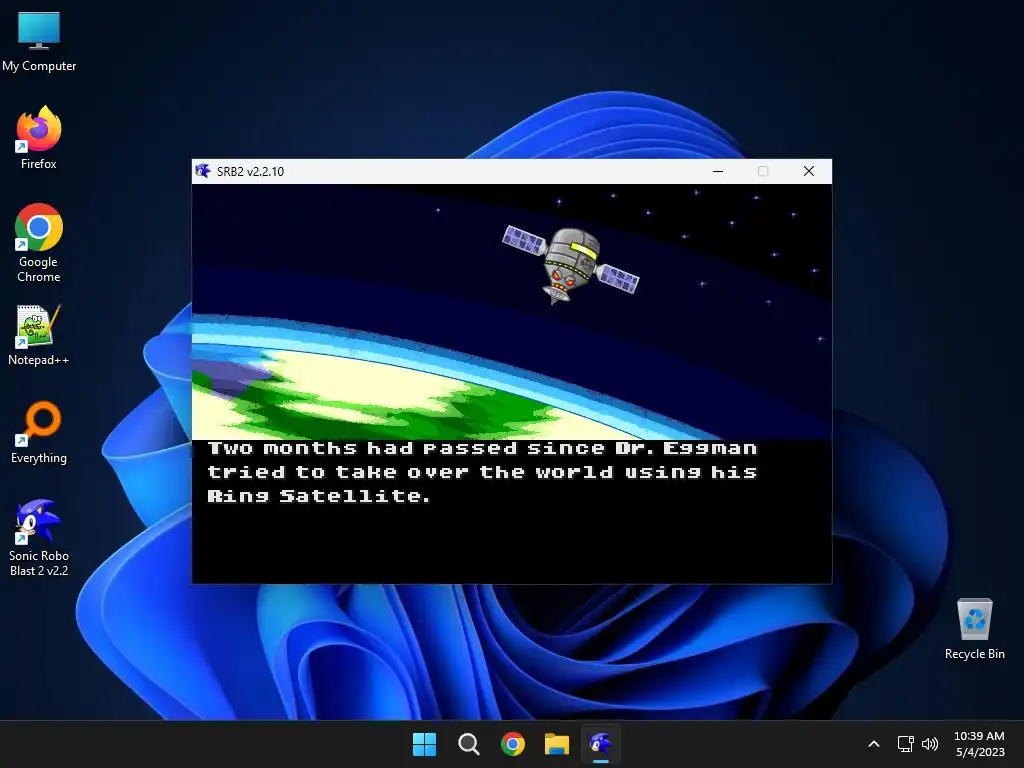
Task: Click the SRB2 v2.2.10 title text
Action: pyautogui.click(x=250, y=172)
